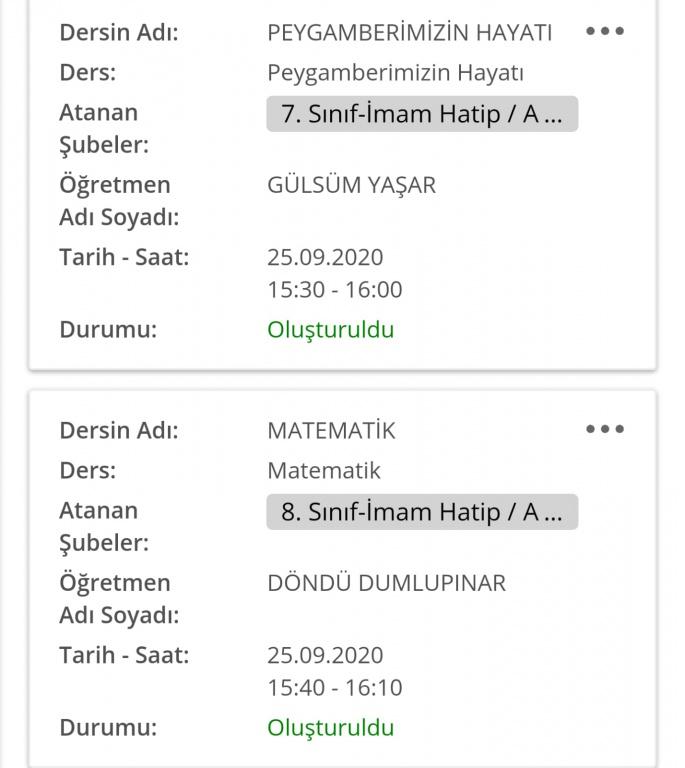Open three-dot menu for Matematik lesson
Image resolution: width=685 pixels, height=768 pixels.
point(605,429)
